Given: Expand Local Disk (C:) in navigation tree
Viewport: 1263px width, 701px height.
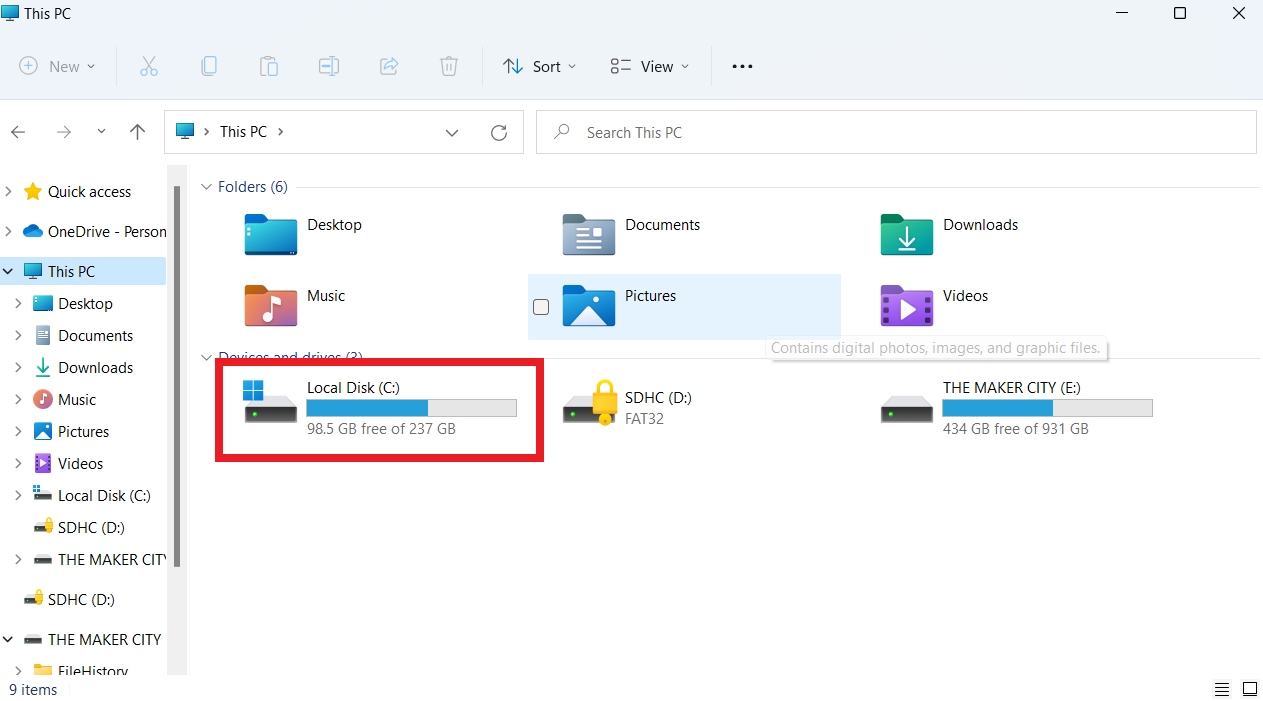Looking at the screenshot, I should (18, 495).
